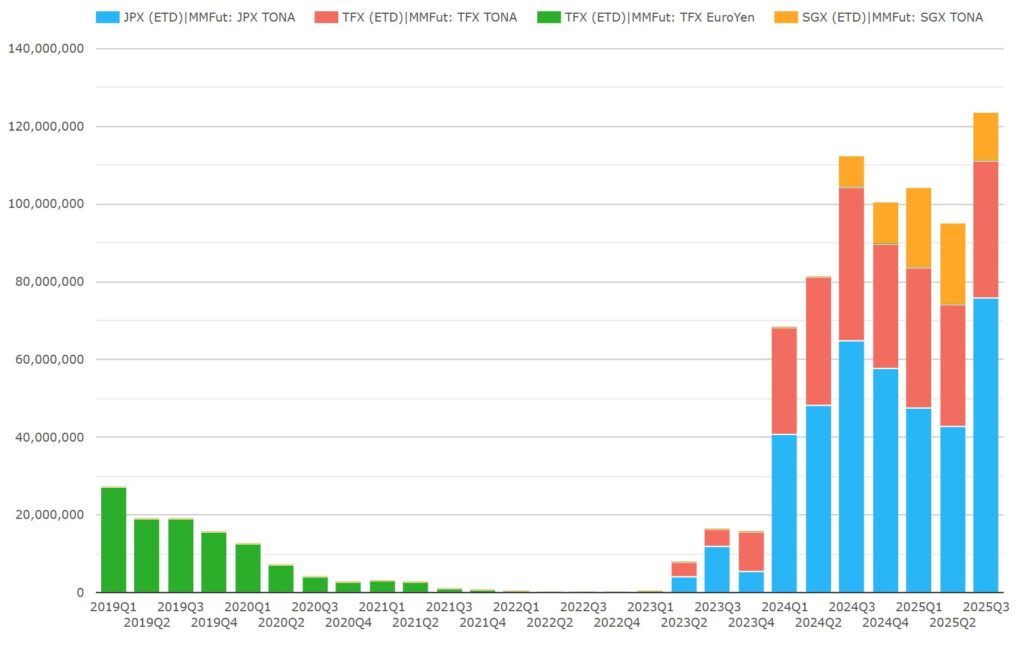Hide the 'TFX (ETD)|MMFut: TFX EuroYen' series label
Screen dimensions: 1024x646
(x=661, y=17)
